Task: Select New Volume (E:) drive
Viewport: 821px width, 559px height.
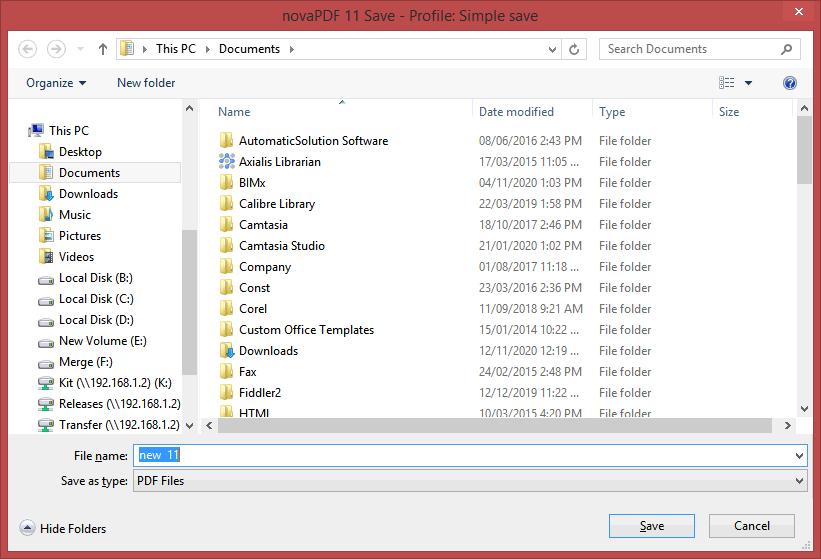Action: coord(102,341)
